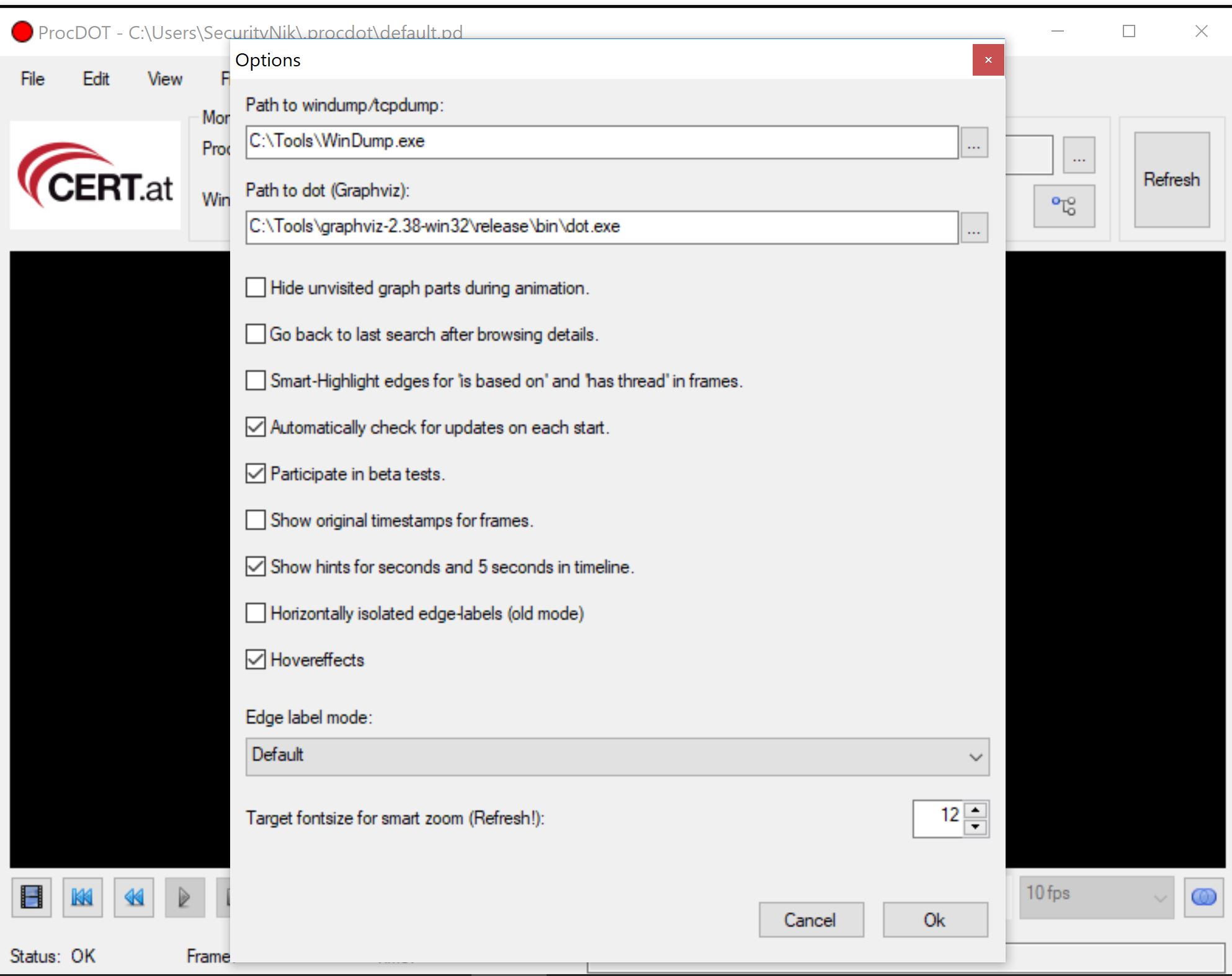Click Ok to save options

(x=934, y=920)
